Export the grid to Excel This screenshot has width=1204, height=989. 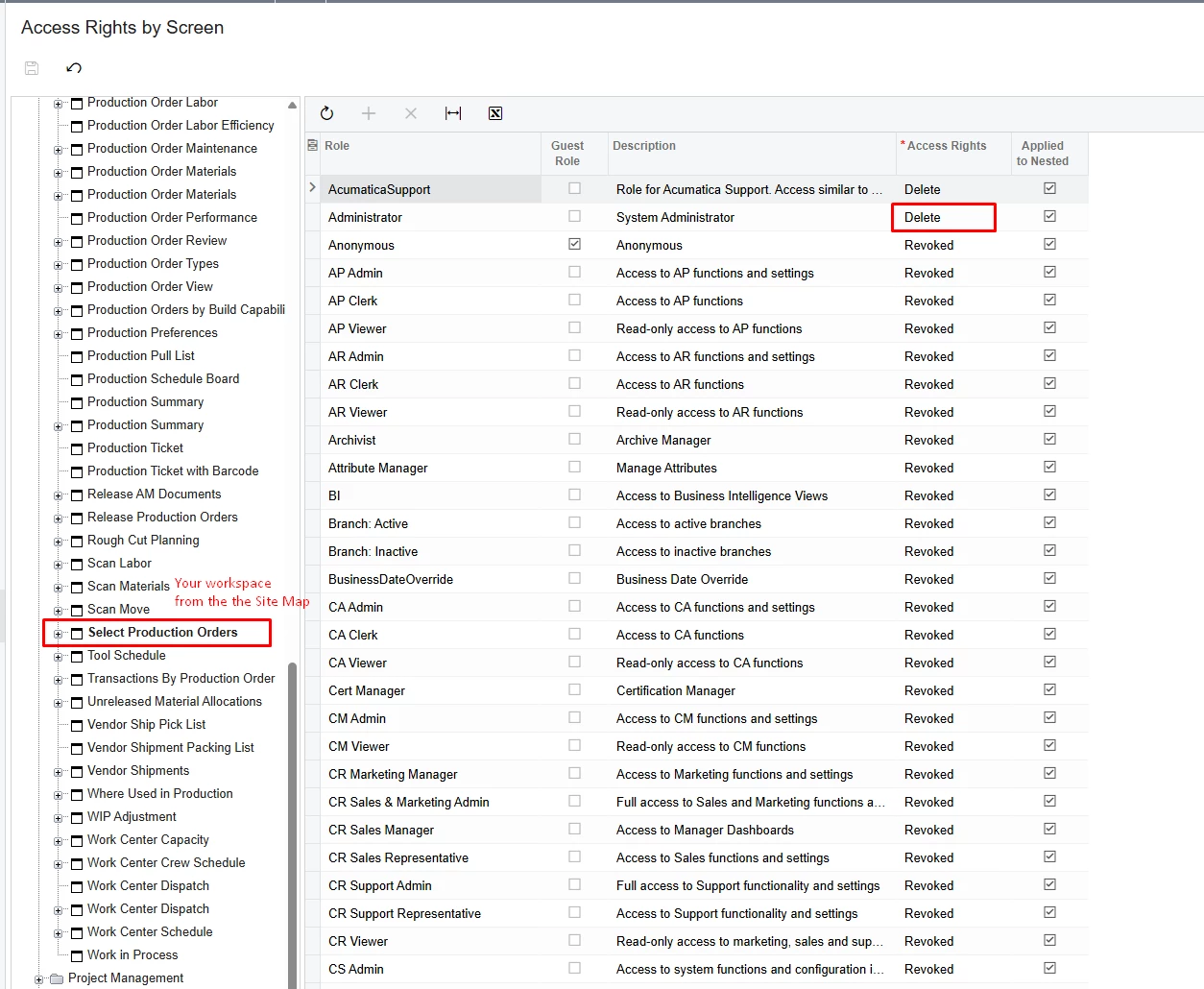[x=495, y=113]
